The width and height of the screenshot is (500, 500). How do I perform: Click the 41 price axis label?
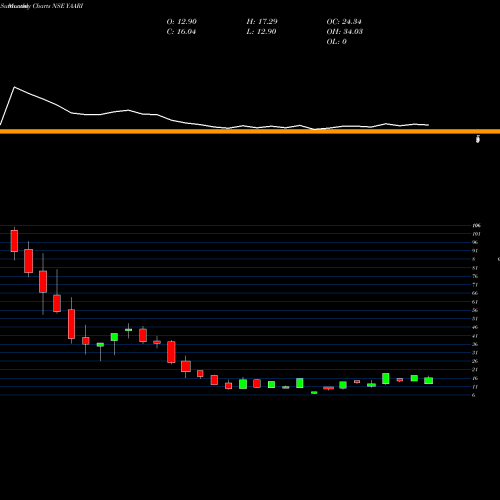(x=475, y=336)
